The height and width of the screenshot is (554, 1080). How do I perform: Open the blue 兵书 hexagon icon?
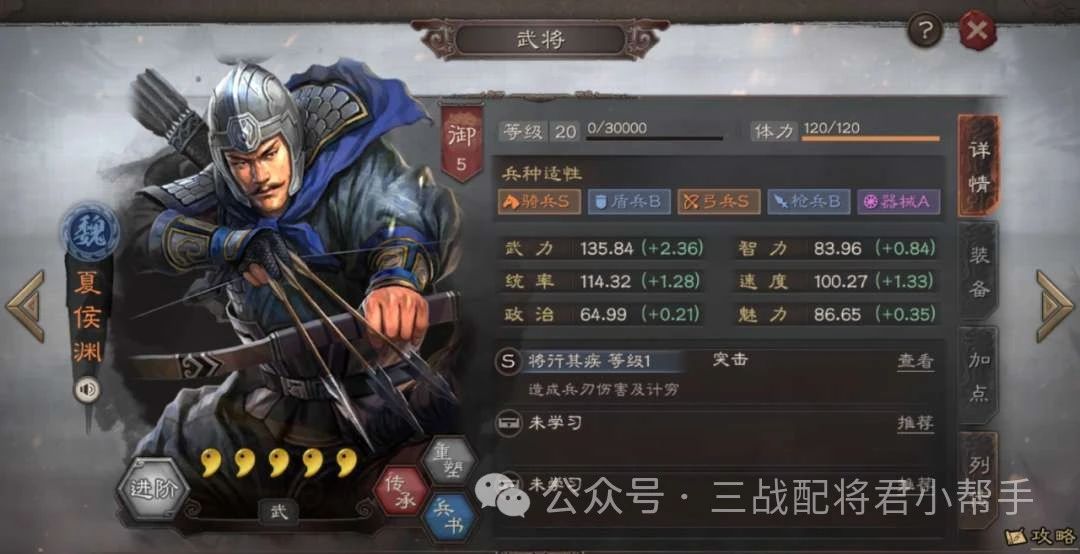coord(448,518)
